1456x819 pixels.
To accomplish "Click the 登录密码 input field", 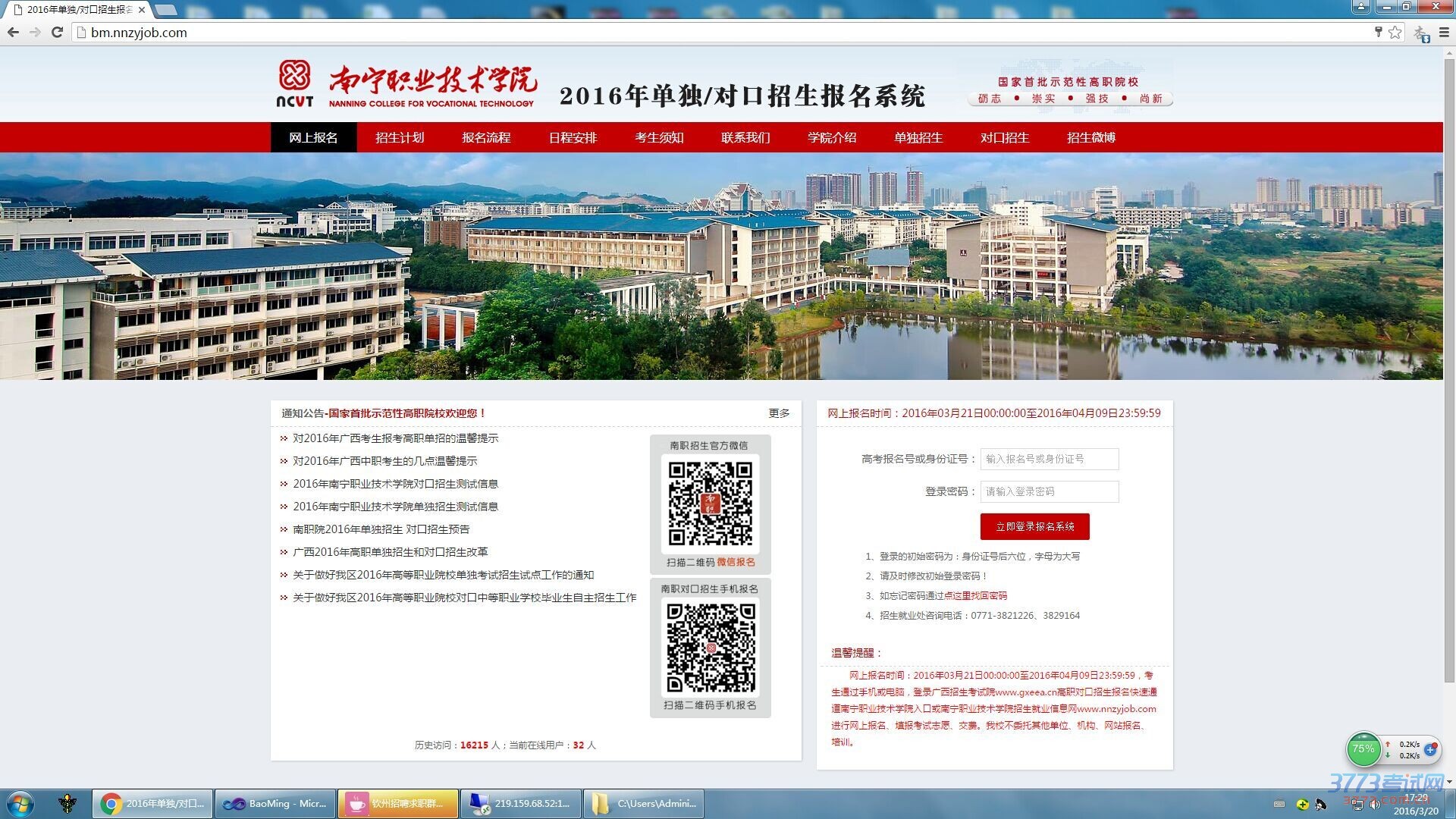I will [x=1049, y=491].
